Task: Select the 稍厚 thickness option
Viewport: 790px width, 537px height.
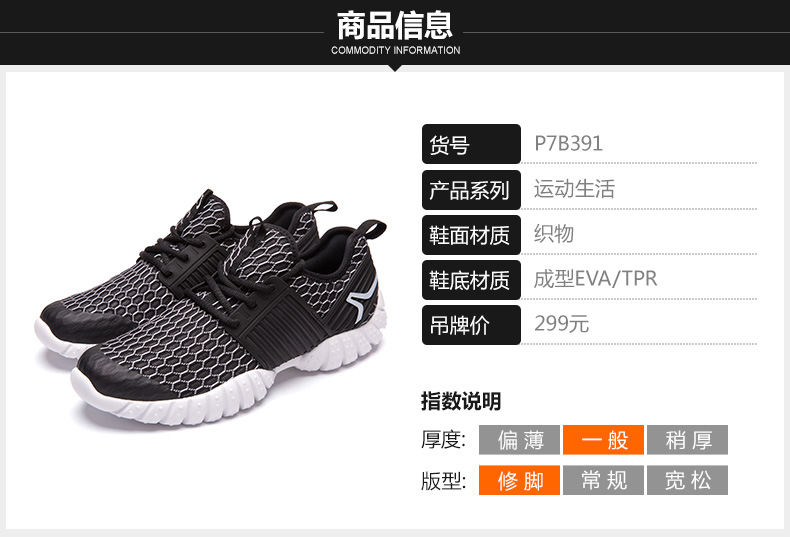Action: pos(687,440)
